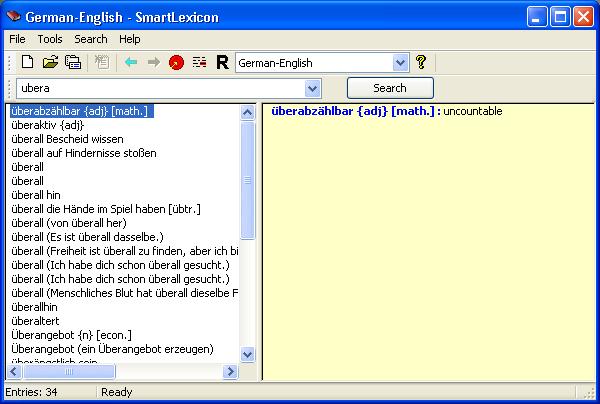Minimize the SmartLexicon window
This screenshot has height=404, width=600.
point(536,17)
